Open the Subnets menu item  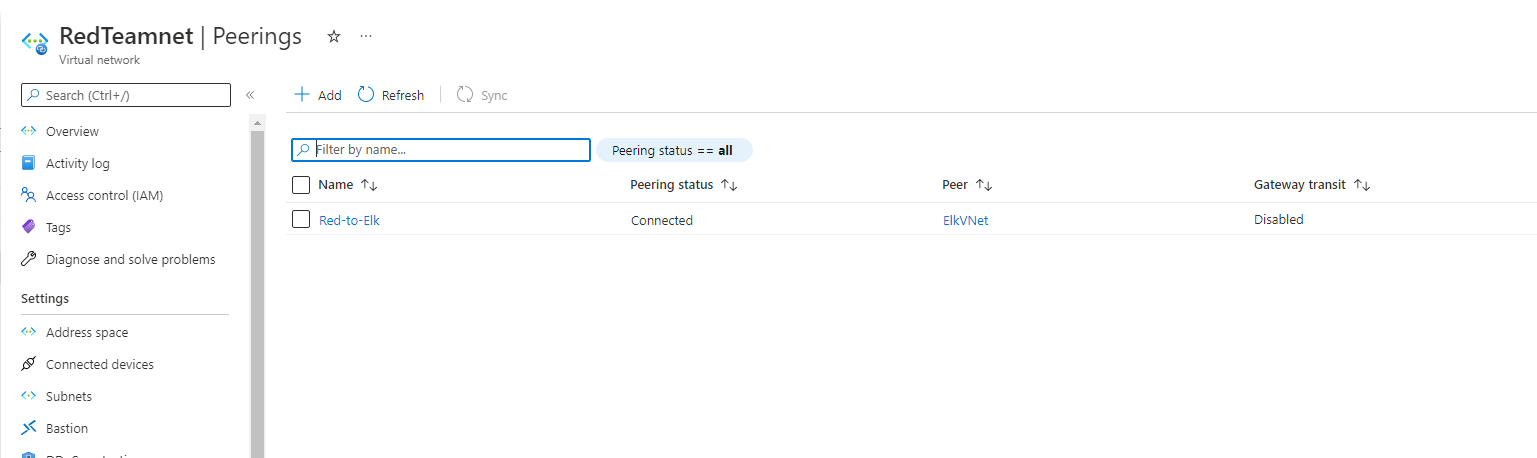(x=69, y=396)
